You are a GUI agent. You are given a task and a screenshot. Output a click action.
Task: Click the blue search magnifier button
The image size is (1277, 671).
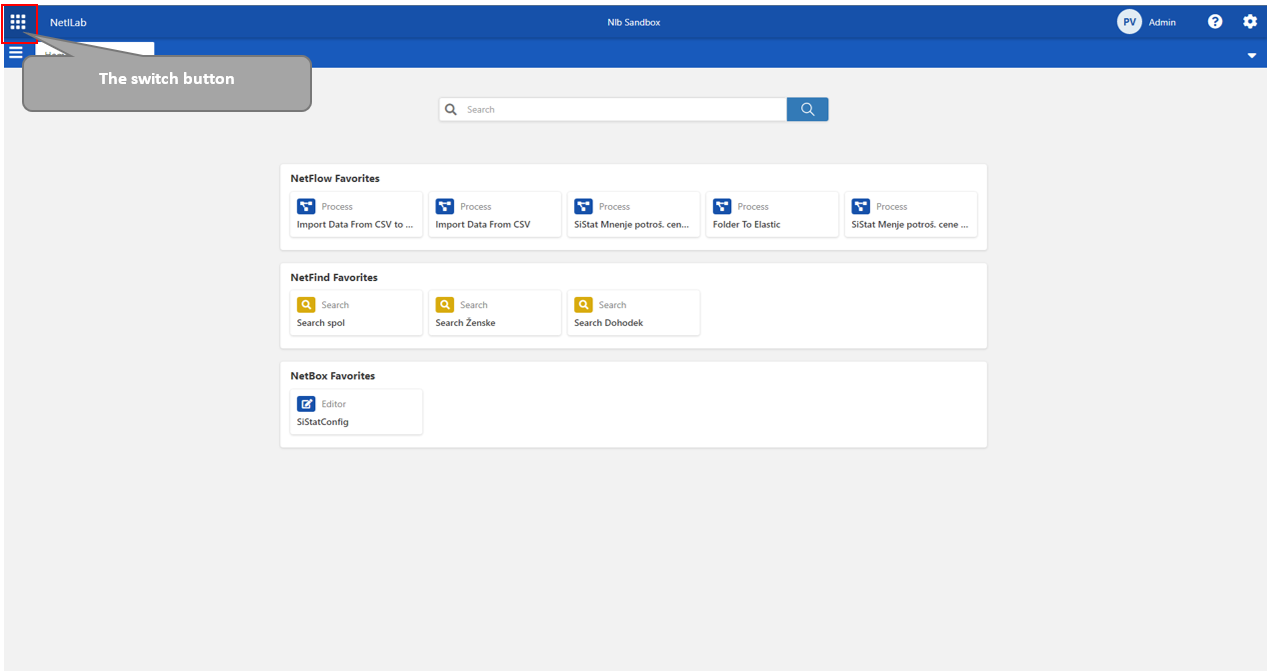[807, 109]
